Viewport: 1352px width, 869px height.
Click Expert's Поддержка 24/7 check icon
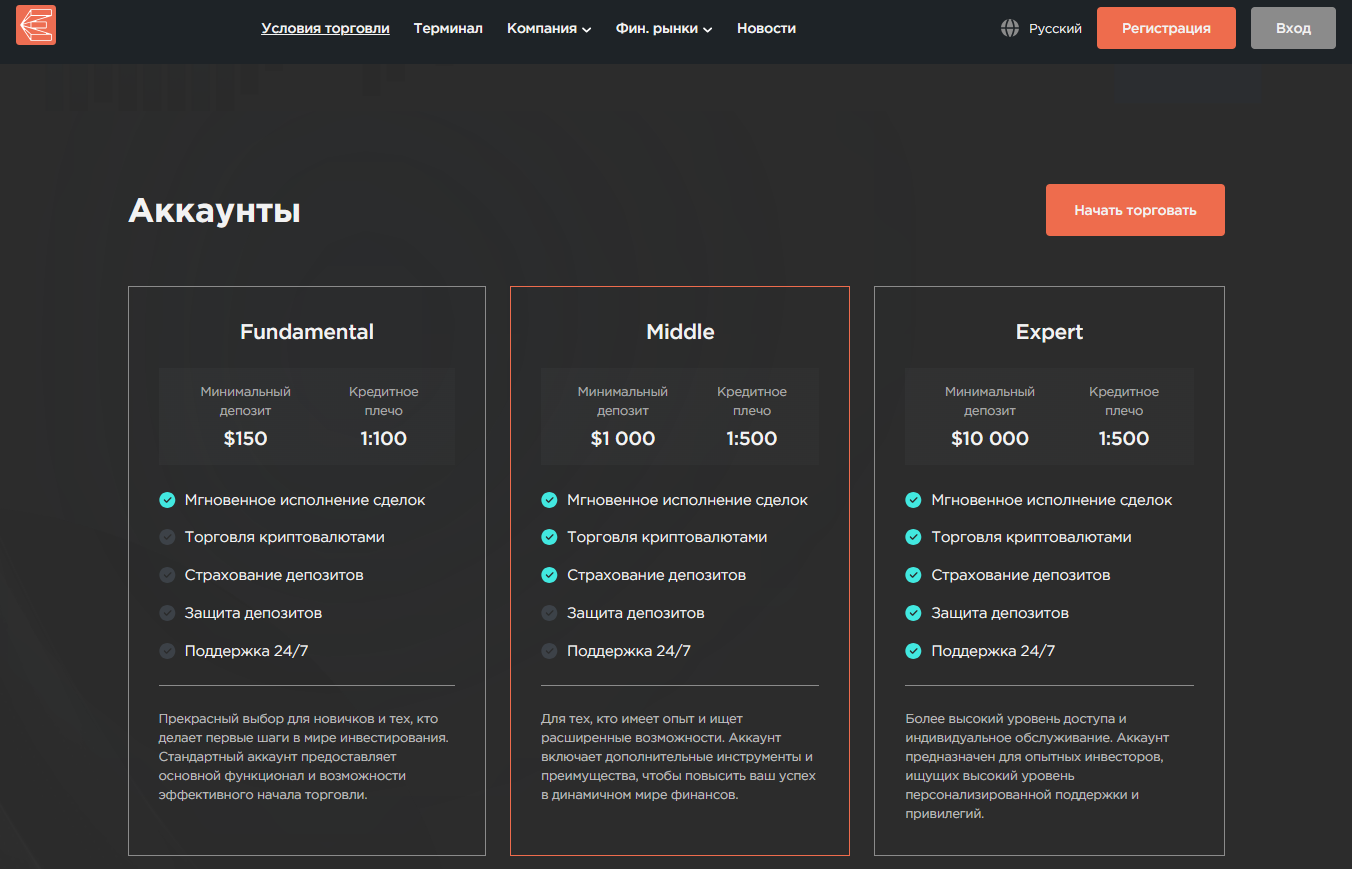pos(913,651)
